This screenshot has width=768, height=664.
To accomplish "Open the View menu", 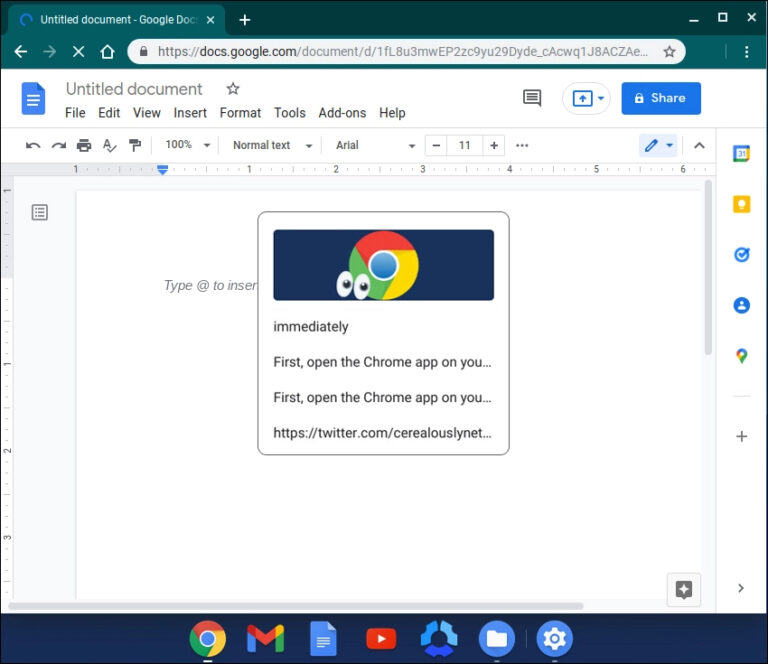I will (x=146, y=113).
